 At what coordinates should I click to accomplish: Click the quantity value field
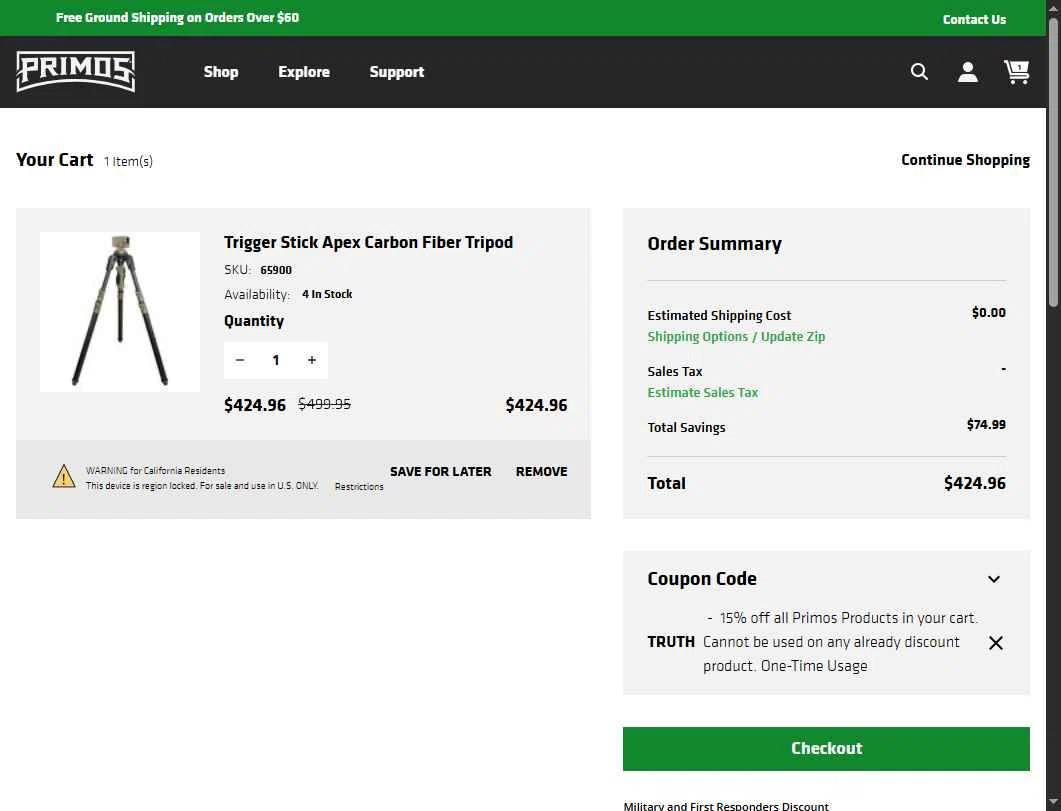pos(276,361)
